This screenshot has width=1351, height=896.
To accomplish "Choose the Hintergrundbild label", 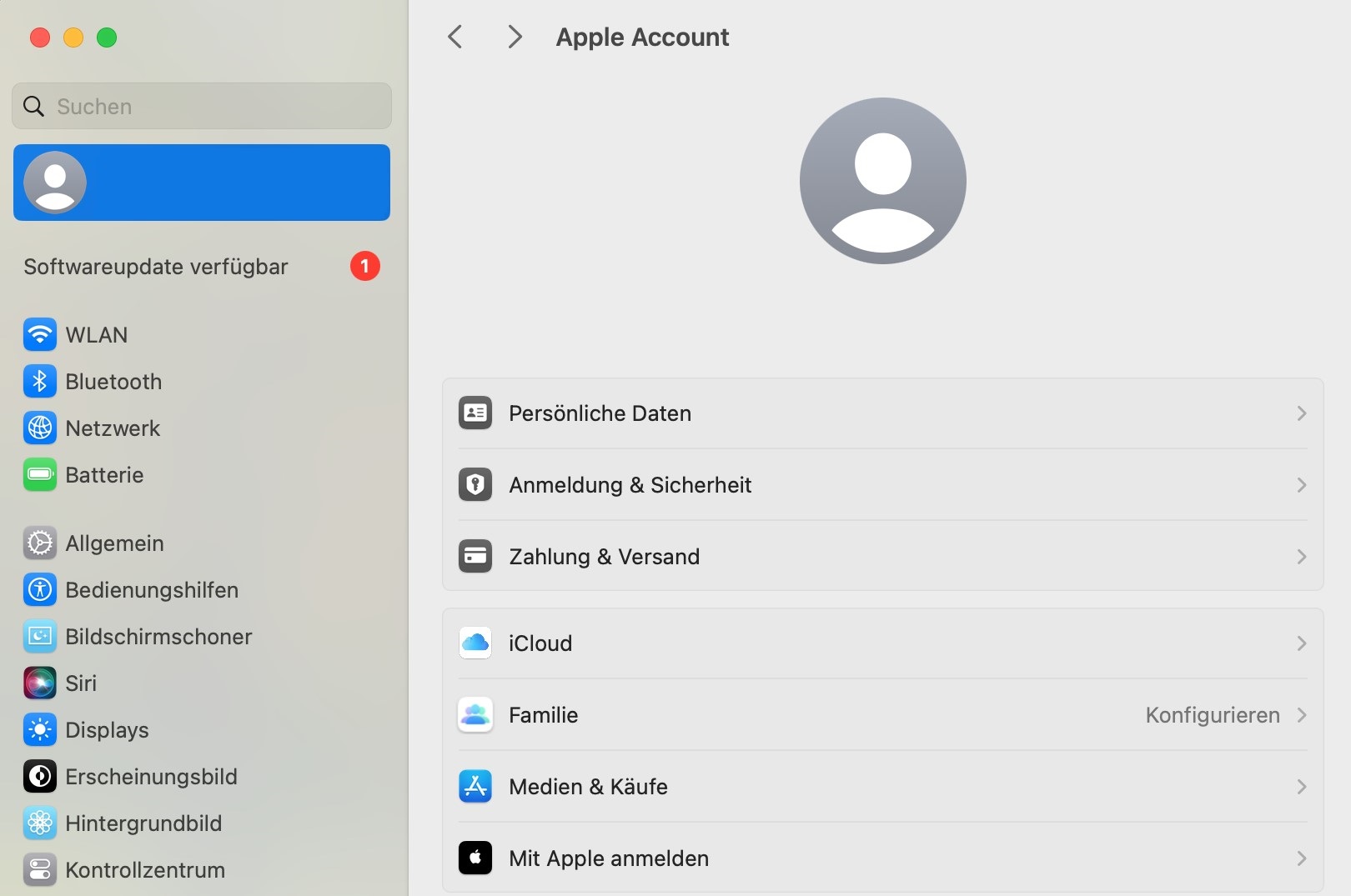I will click(x=143, y=823).
